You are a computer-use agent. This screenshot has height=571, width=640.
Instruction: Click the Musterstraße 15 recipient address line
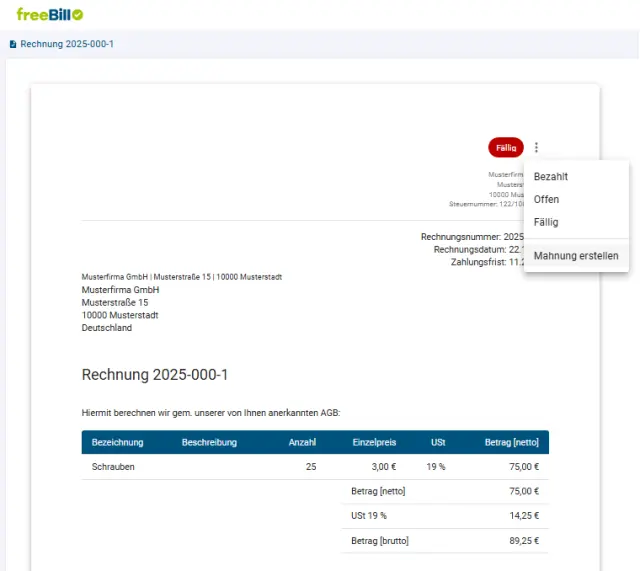click(x=115, y=303)
